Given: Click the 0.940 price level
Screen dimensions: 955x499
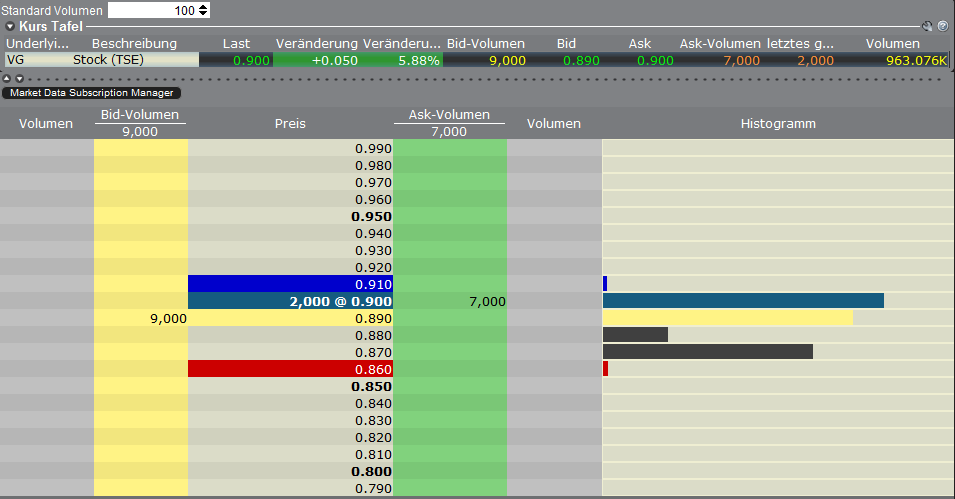Looking at the screenshot, I should (x=373, y=233).
